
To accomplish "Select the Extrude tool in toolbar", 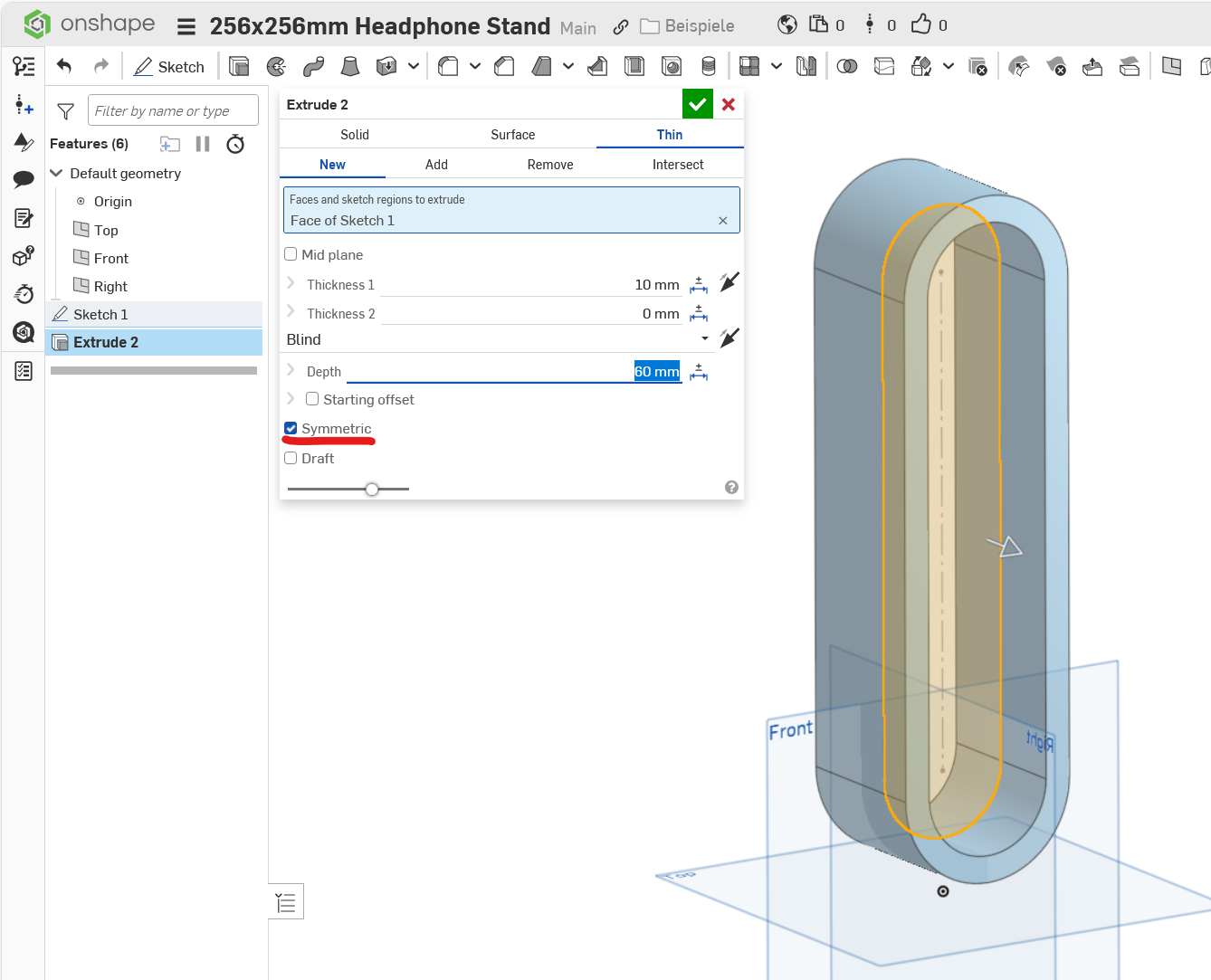I will click(239, 66).
